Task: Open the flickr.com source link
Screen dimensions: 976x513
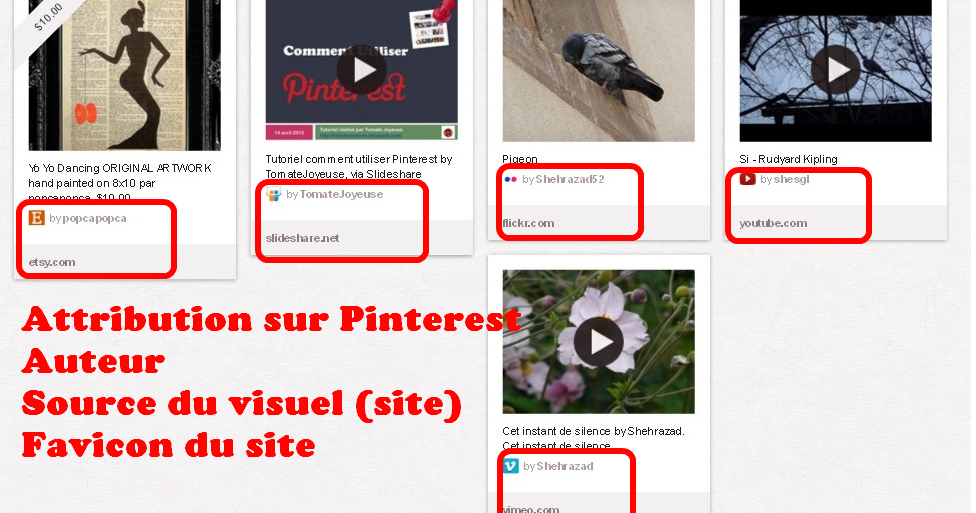Action: pyautogui.click(x=528, y=223)
